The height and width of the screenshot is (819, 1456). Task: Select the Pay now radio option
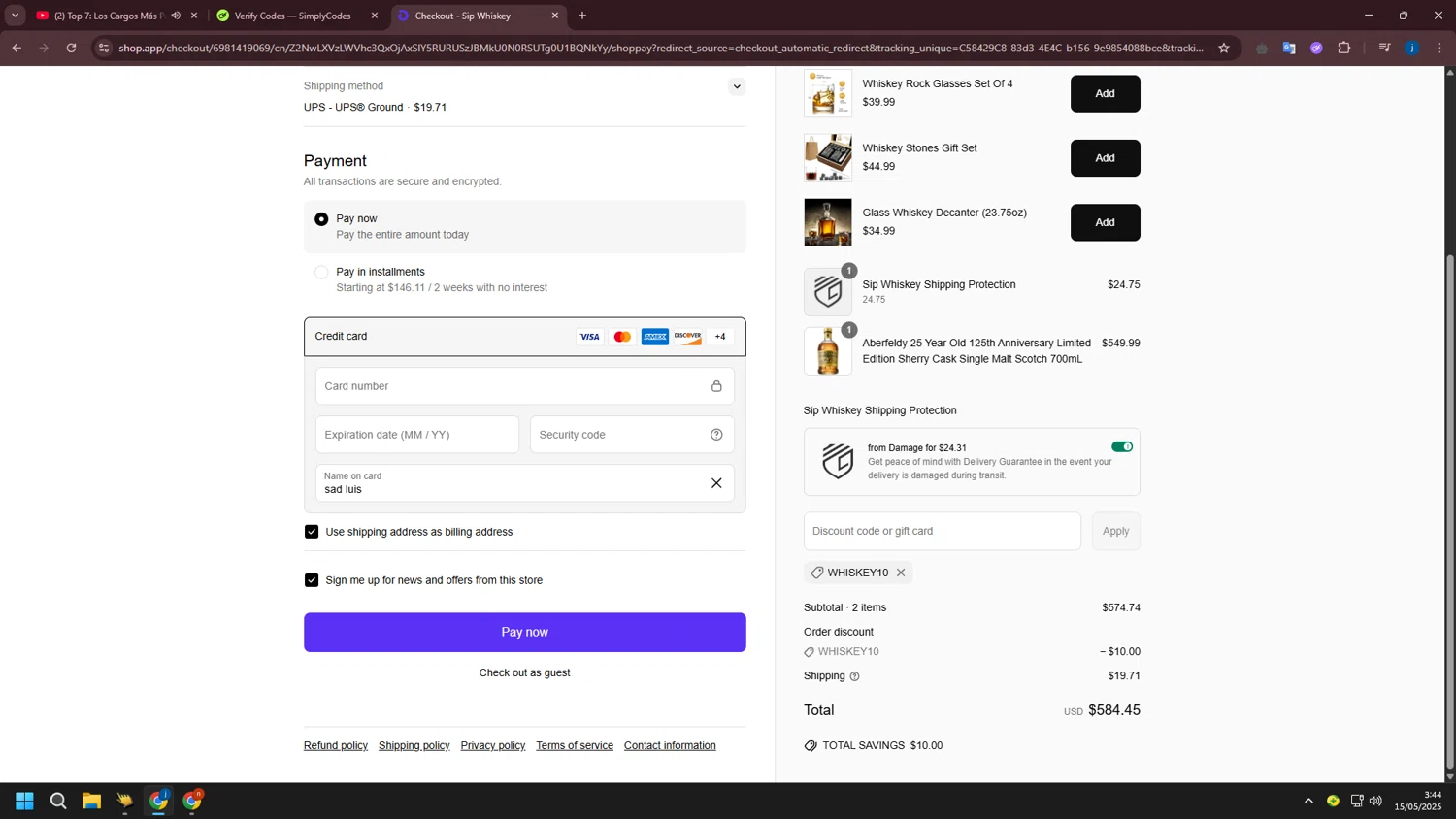[321, 219]
